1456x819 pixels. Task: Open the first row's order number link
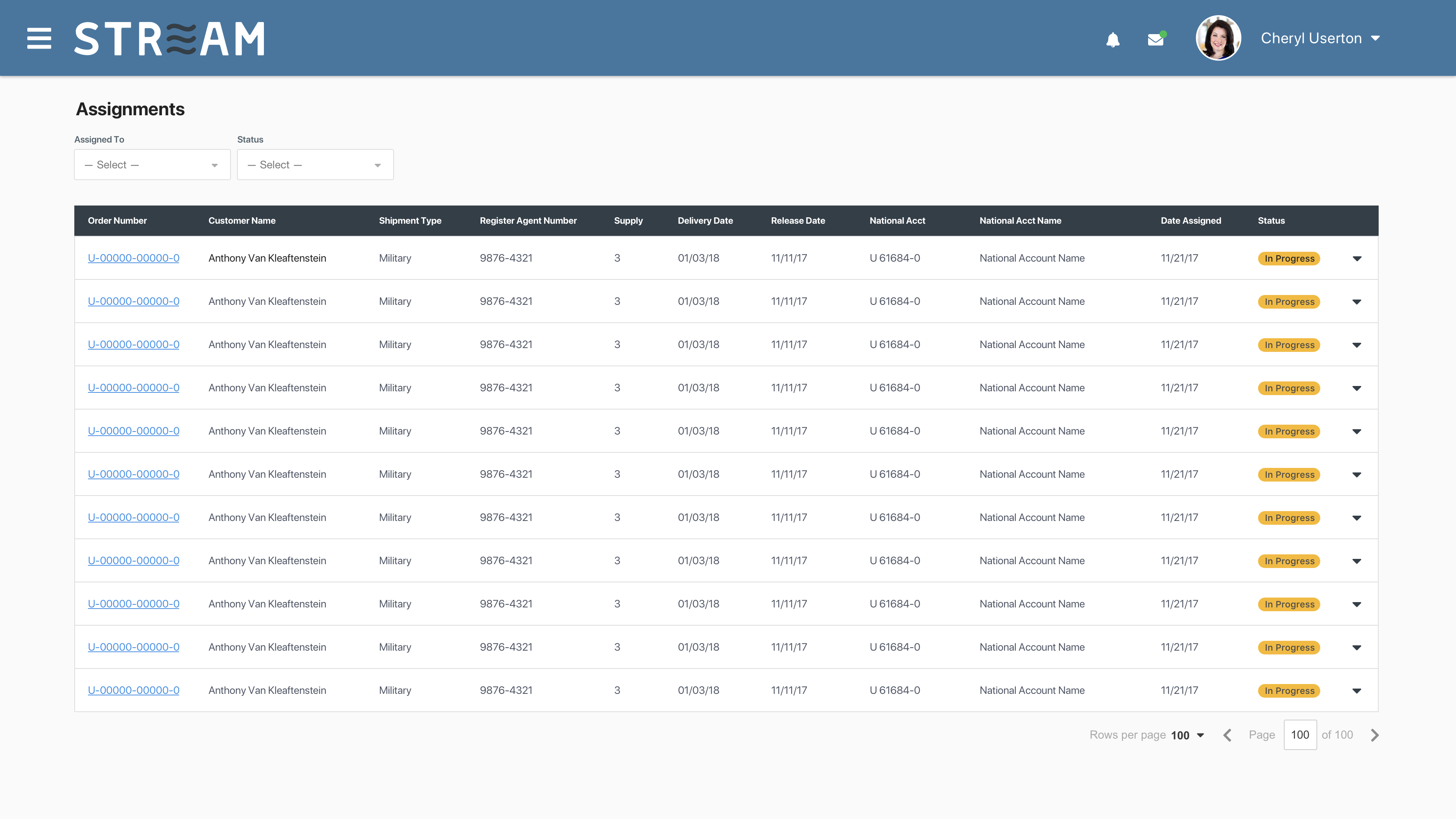tap(133, 258)
